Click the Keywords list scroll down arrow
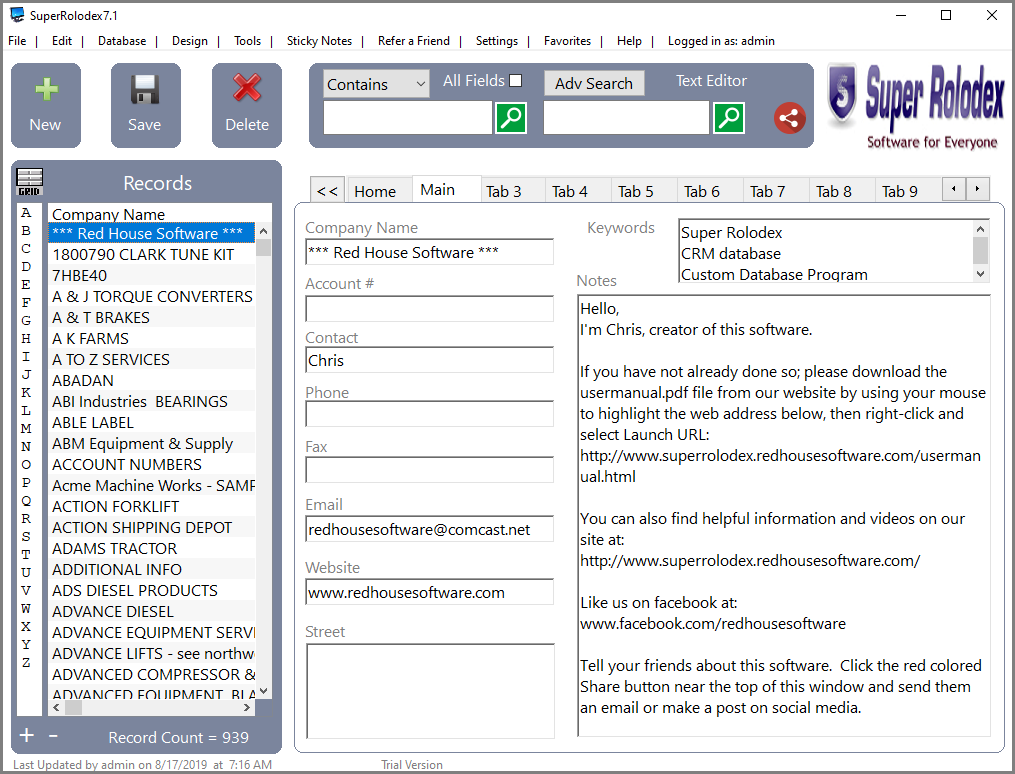 click(980, 274)
